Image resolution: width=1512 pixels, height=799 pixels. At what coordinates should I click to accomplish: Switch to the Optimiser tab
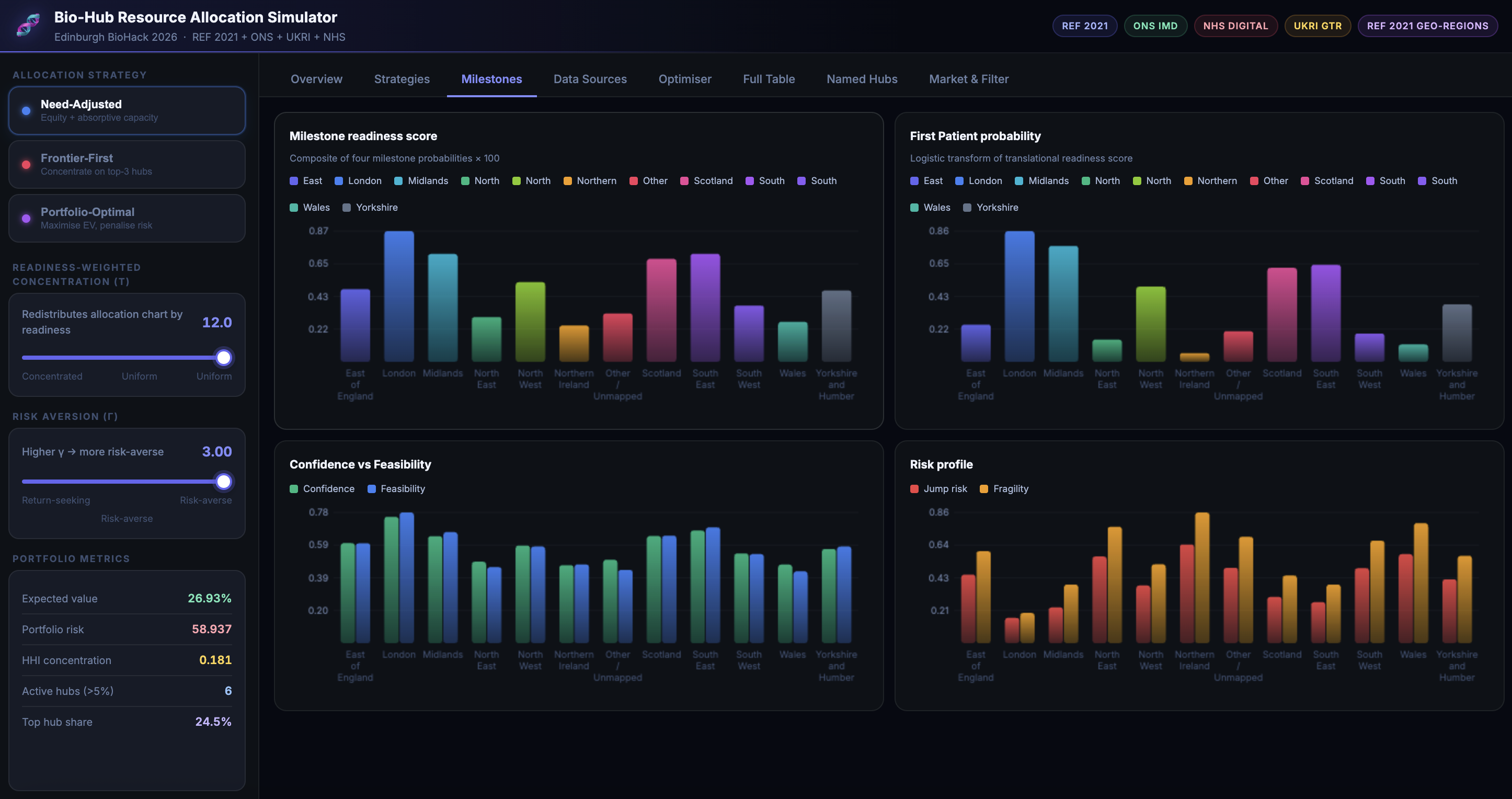(x=684, y=78)
